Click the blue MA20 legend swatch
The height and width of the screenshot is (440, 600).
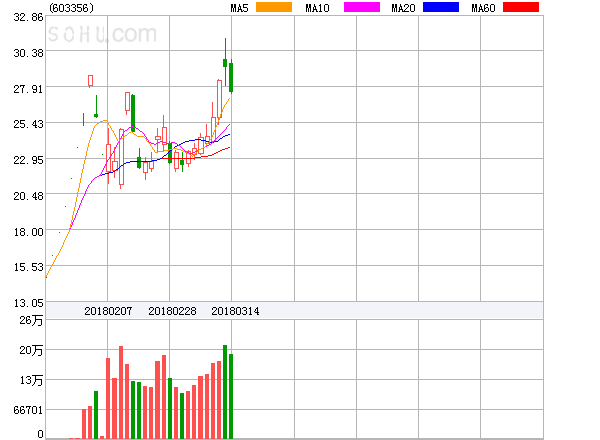pyautogui.click(x=441, y=7)
